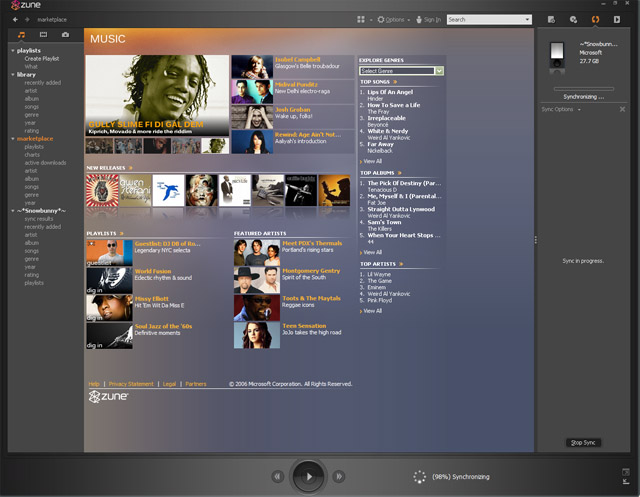Click inside the Search input field
The image size is (640, 497).
coord(485,20)
